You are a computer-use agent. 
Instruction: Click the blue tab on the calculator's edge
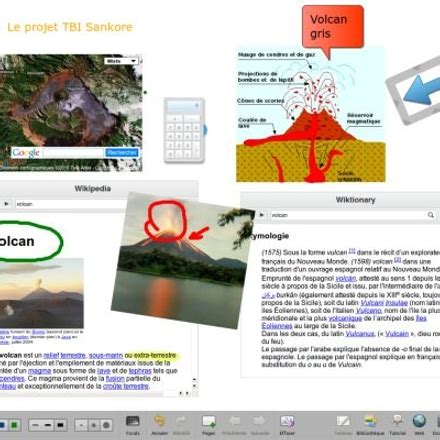[205, 130]
